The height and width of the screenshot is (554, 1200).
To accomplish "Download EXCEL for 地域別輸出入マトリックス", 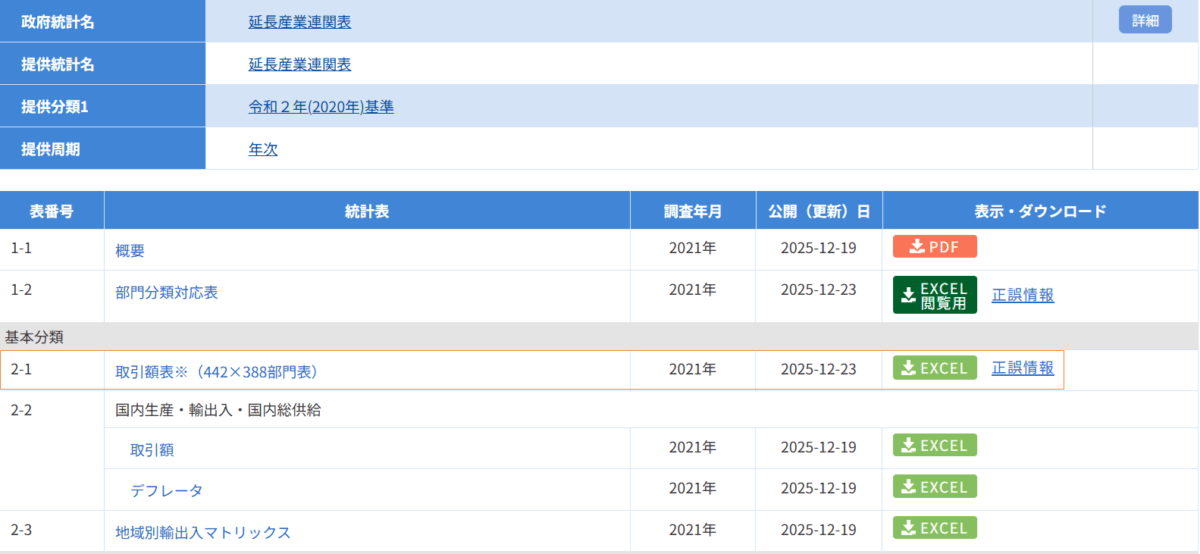I will pyautogui.click(x=934, y=528).
